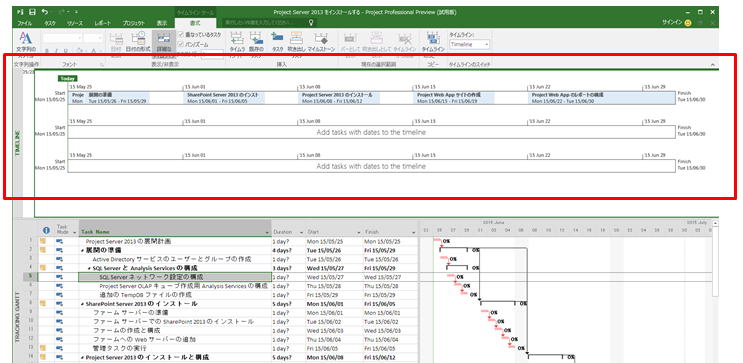The width and height of the screenshot is (743, 363).
Task: Toggle Overlapped Tasks (重なっているタスク) checkbox
Action: click(x=181, y=34)
